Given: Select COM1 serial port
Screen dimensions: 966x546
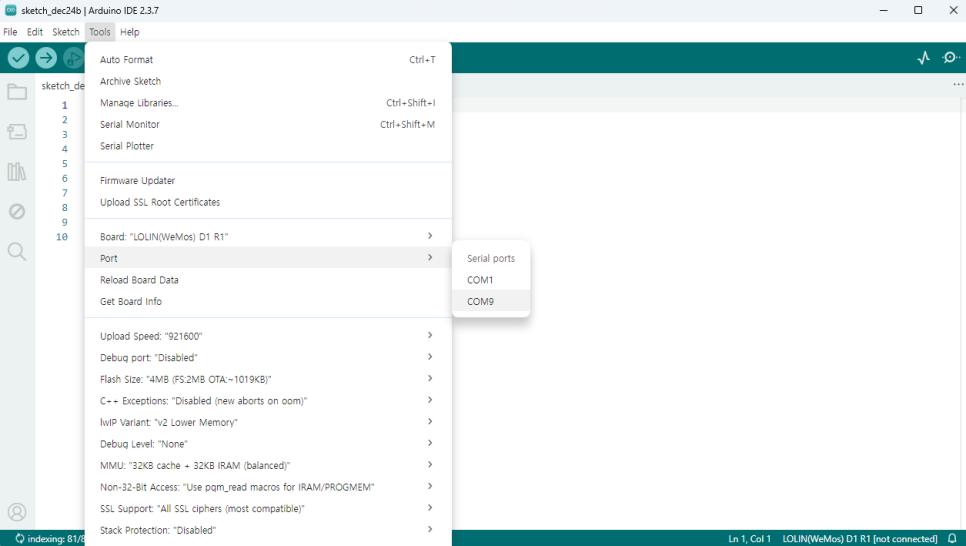Looking at the screenshot, I should [x=491, y=280].
